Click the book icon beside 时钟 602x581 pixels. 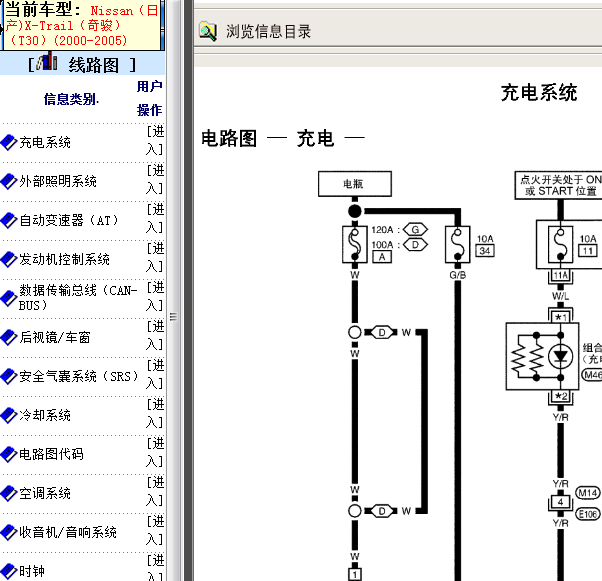9,571
